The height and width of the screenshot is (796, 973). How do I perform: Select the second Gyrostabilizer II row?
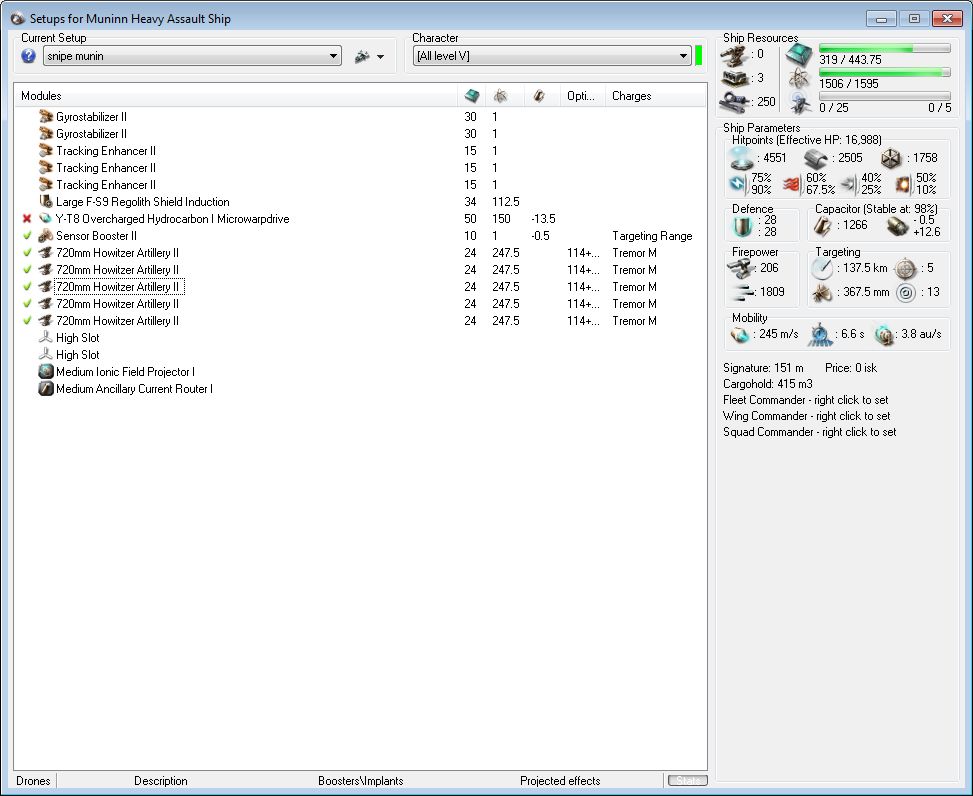[x=360, y=133]
